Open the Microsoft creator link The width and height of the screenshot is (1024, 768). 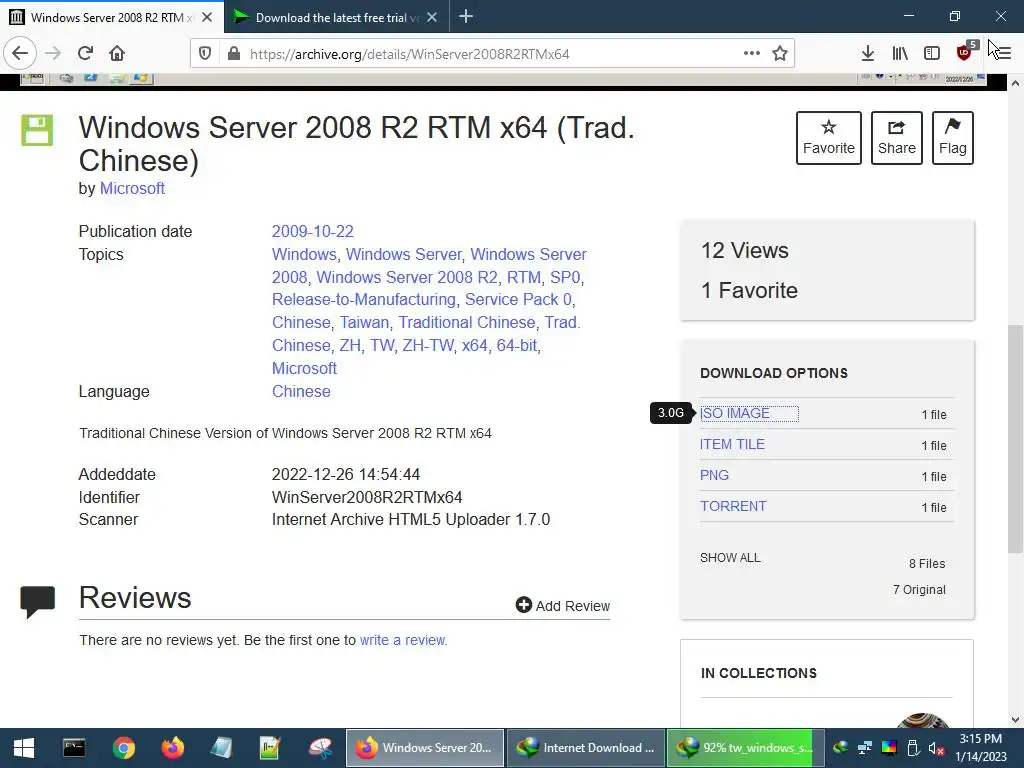pos(132,189)
